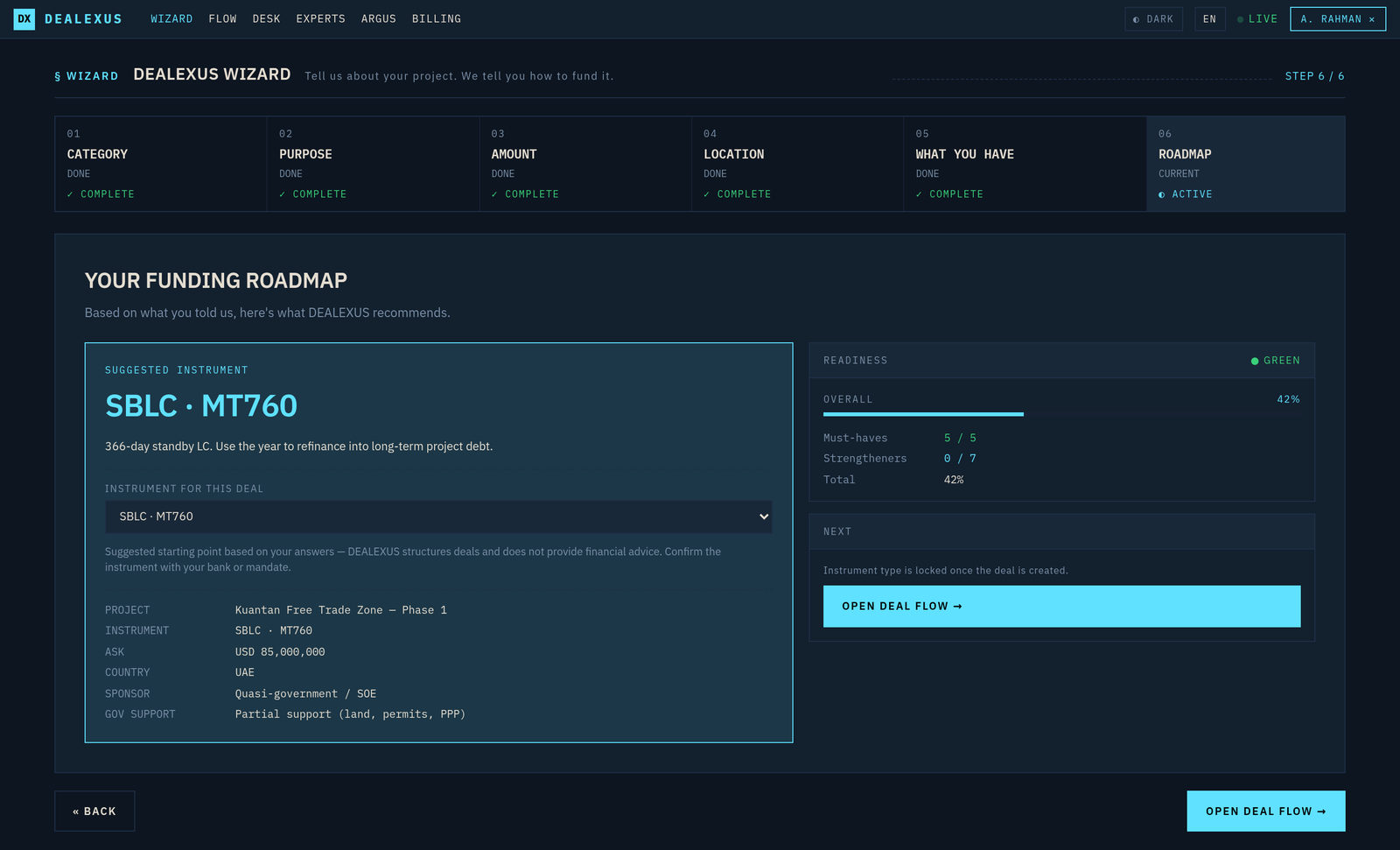Sign out with the A. RAHMAN button

(x=1338, y=19)
